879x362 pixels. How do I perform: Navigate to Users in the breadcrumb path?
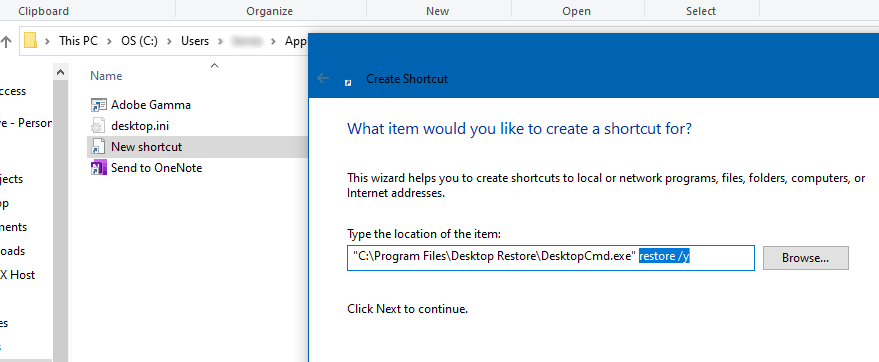pos(195,41)
